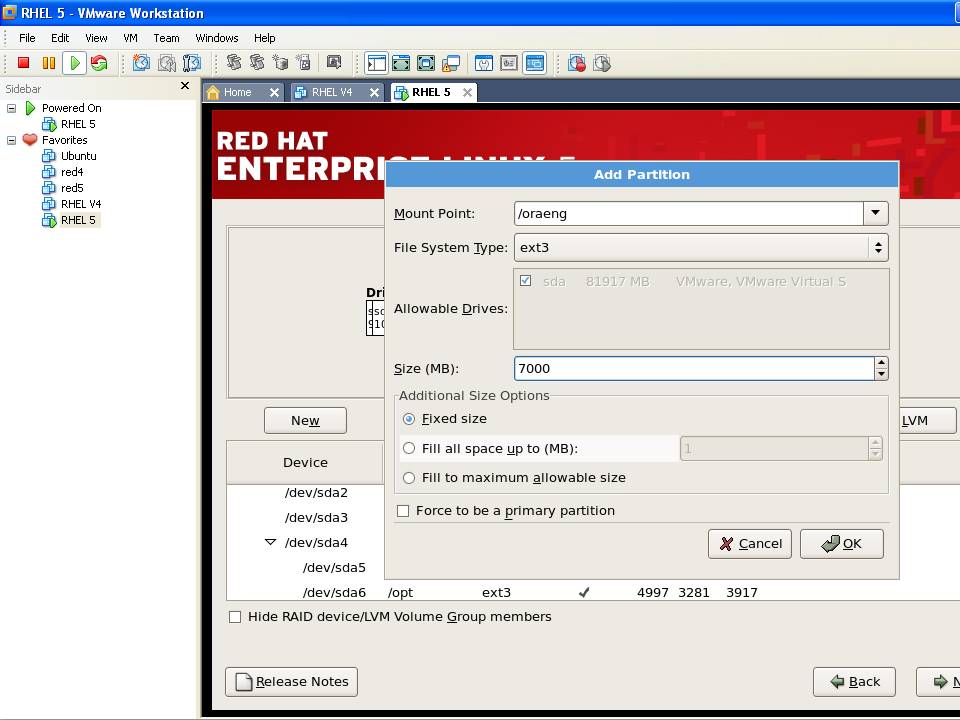The image size is (960, 720).
Task: Click the Full Screen mode icon
Action: [426, 63]
